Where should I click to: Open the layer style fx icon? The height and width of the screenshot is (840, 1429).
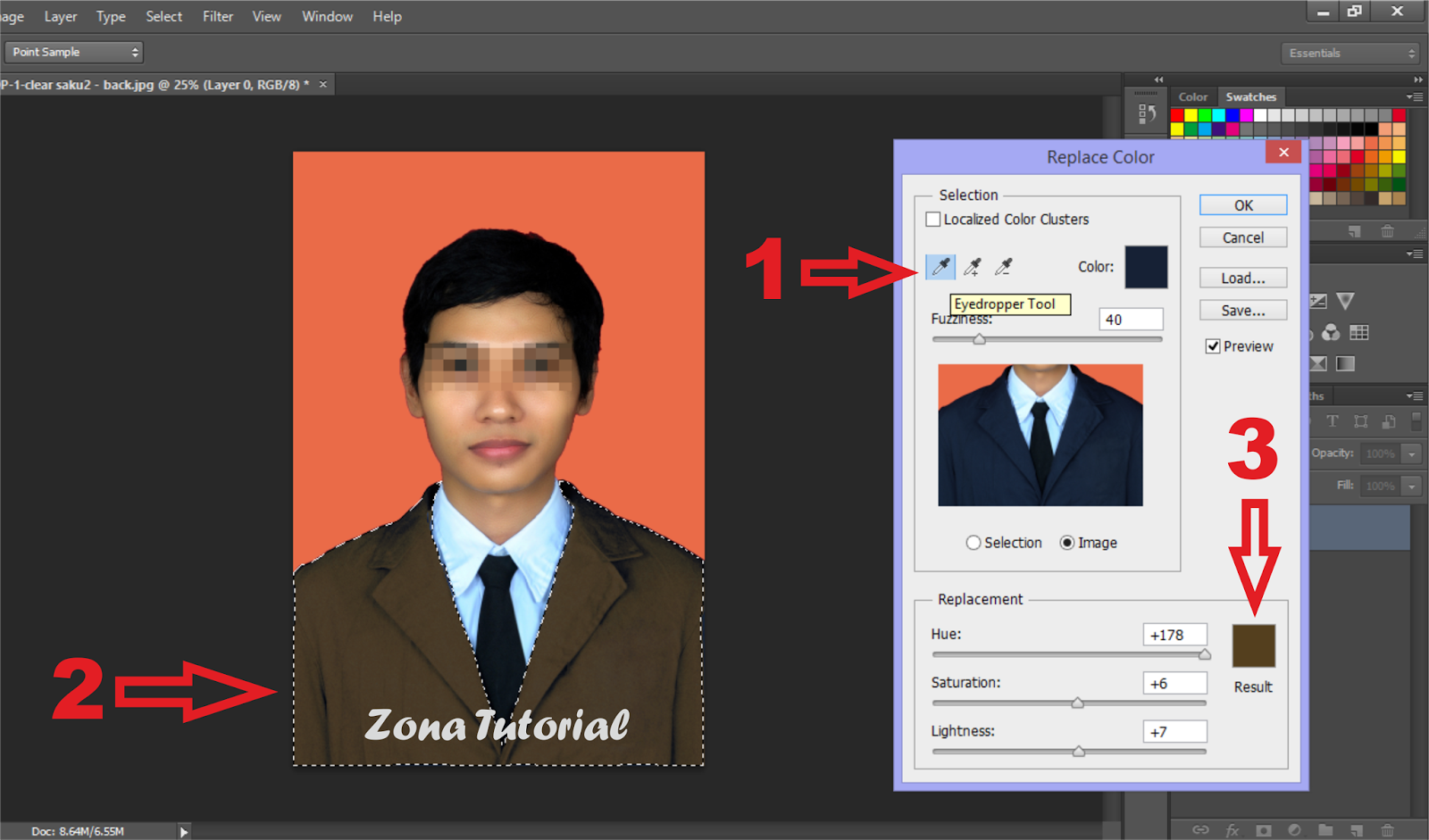coord(1233,830)
